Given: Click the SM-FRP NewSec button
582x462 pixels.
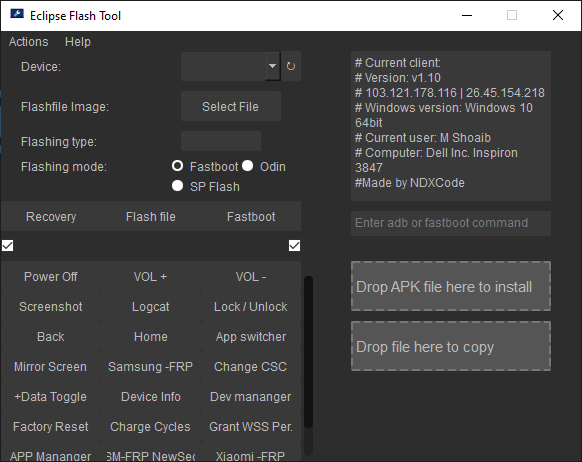Looking at the screenshot, I should [151, 452].
